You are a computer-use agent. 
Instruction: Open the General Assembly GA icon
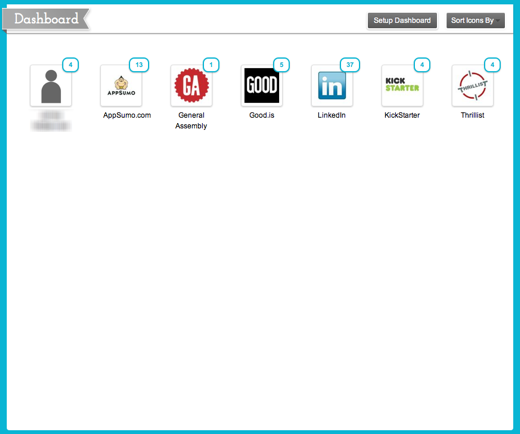[x=191, y=86]
